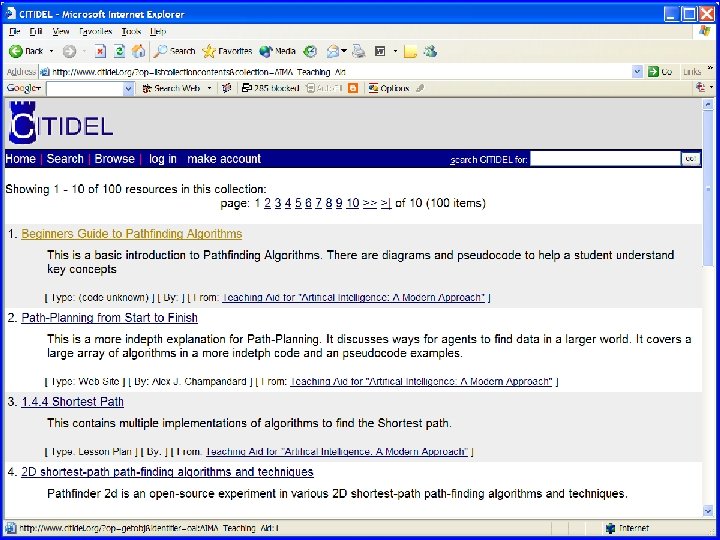The width and height of the screenshot is (720, 540).
Task: Click the Go button beside the address bar
Action: click(660, 72)
